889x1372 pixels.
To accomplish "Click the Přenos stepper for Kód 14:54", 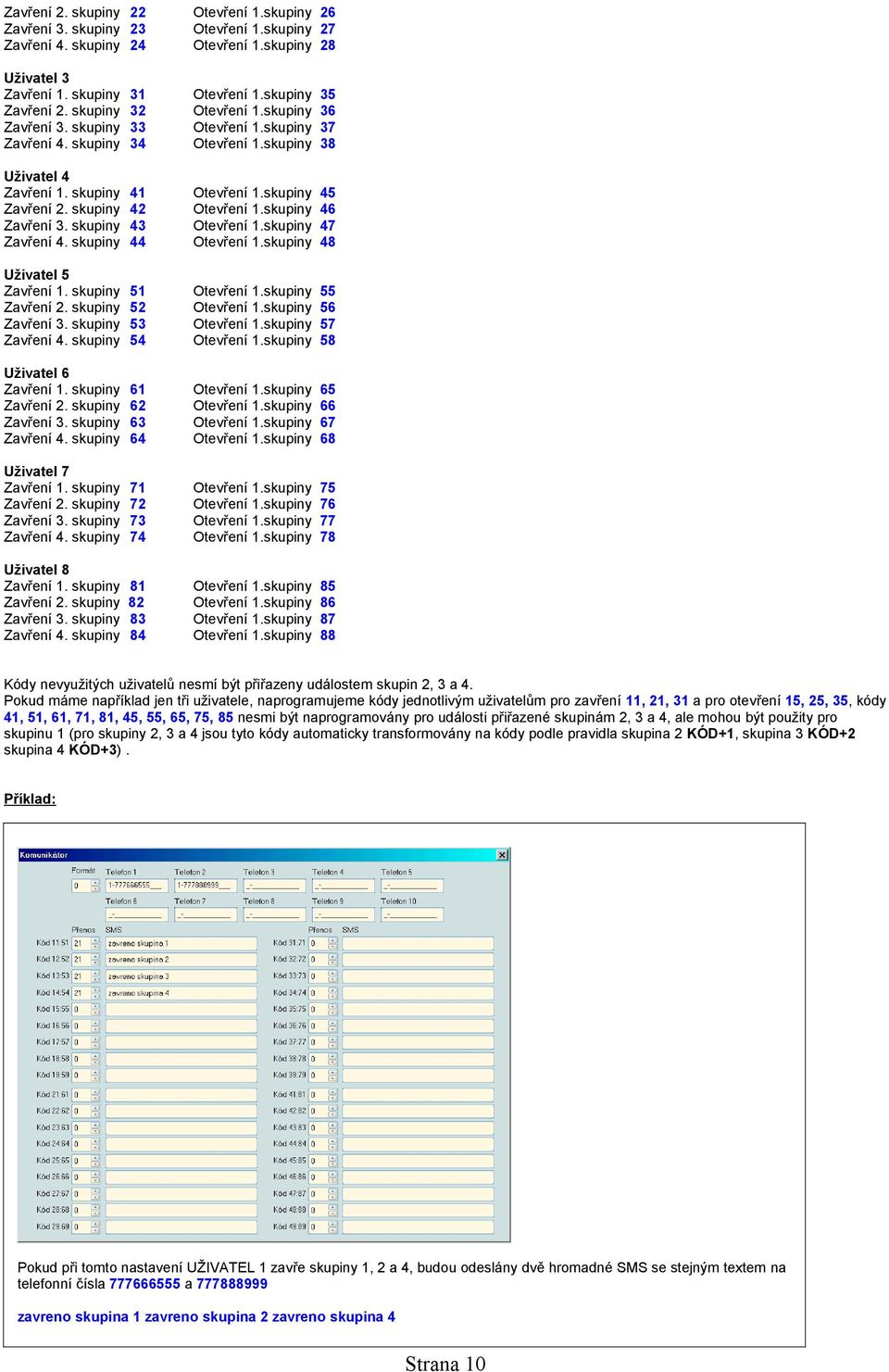I will click(95, 993).
